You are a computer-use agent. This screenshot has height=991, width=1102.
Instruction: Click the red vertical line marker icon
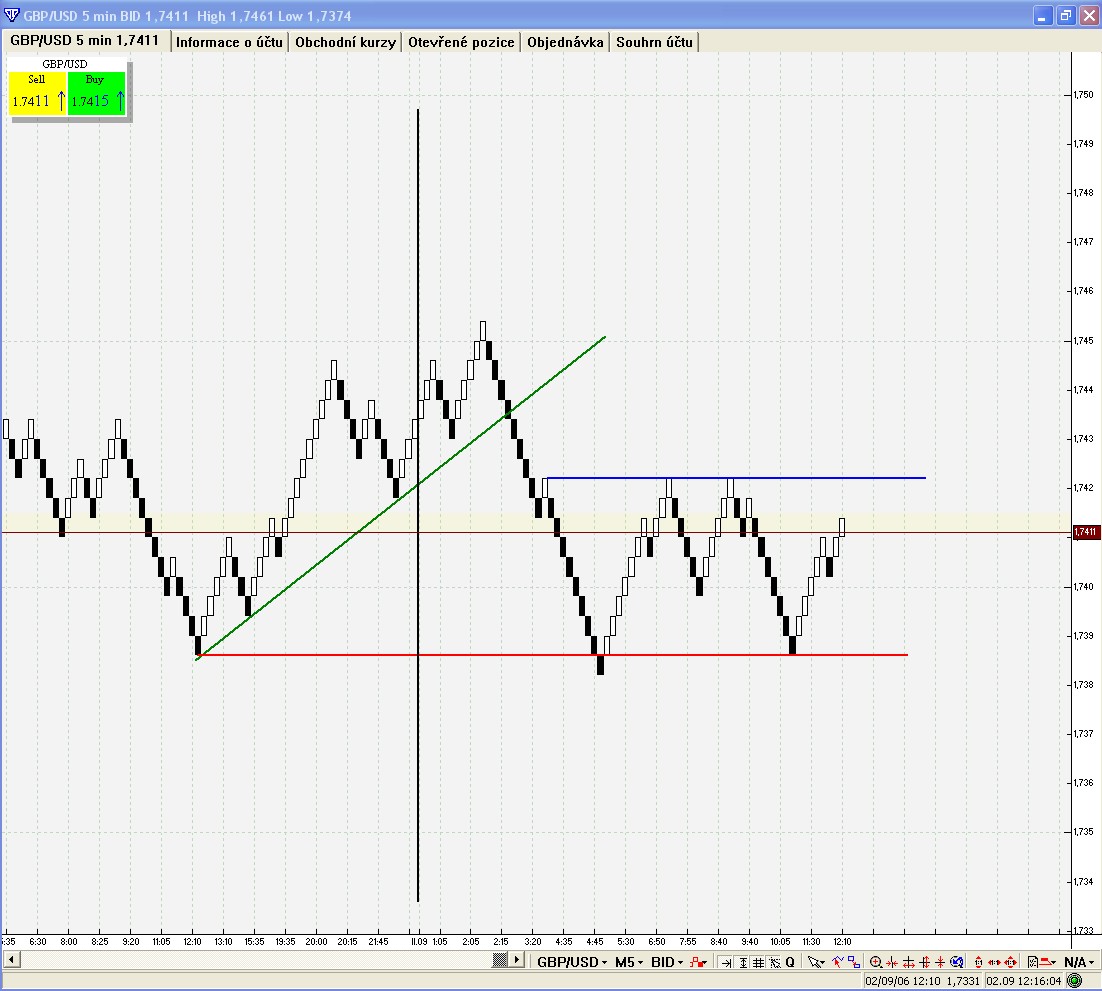(940, 962)
